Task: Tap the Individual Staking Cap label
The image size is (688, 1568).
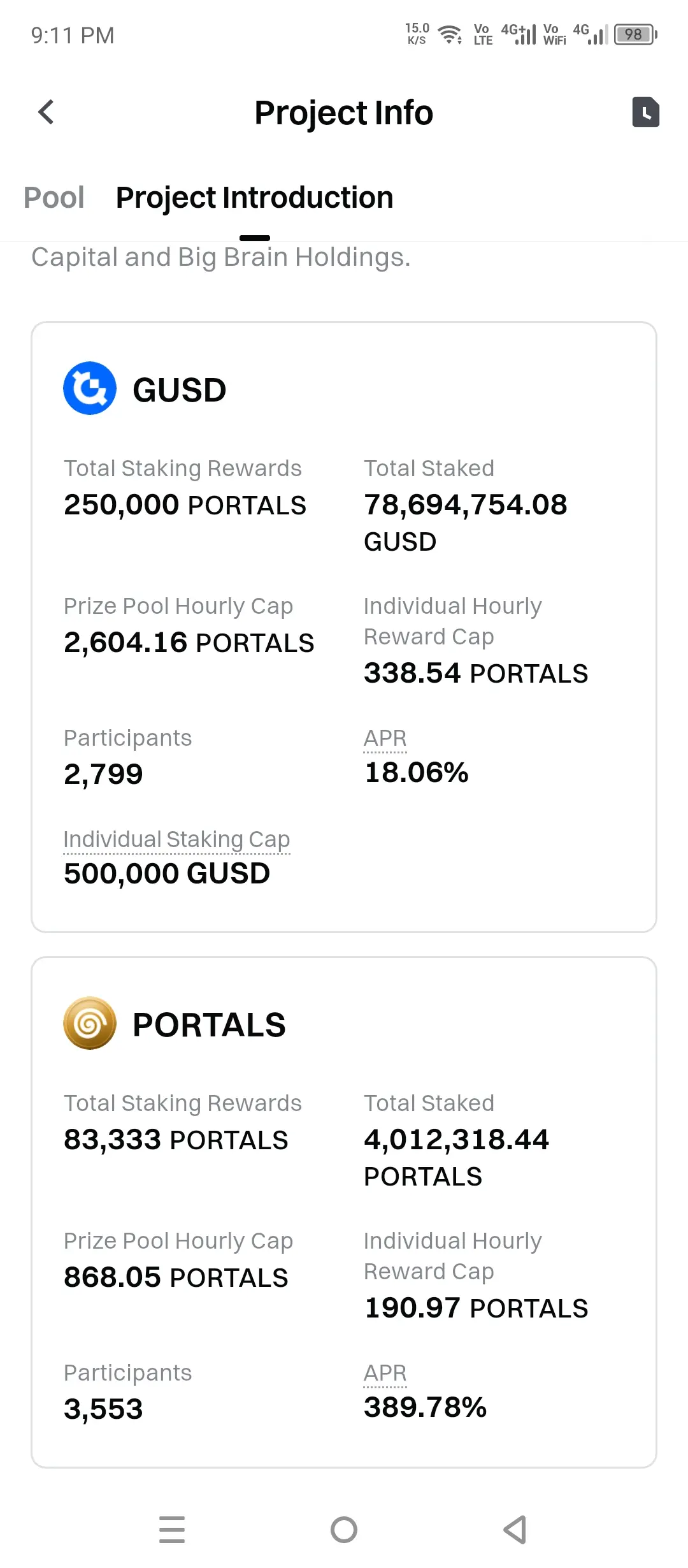Action: tap(177, 839)
